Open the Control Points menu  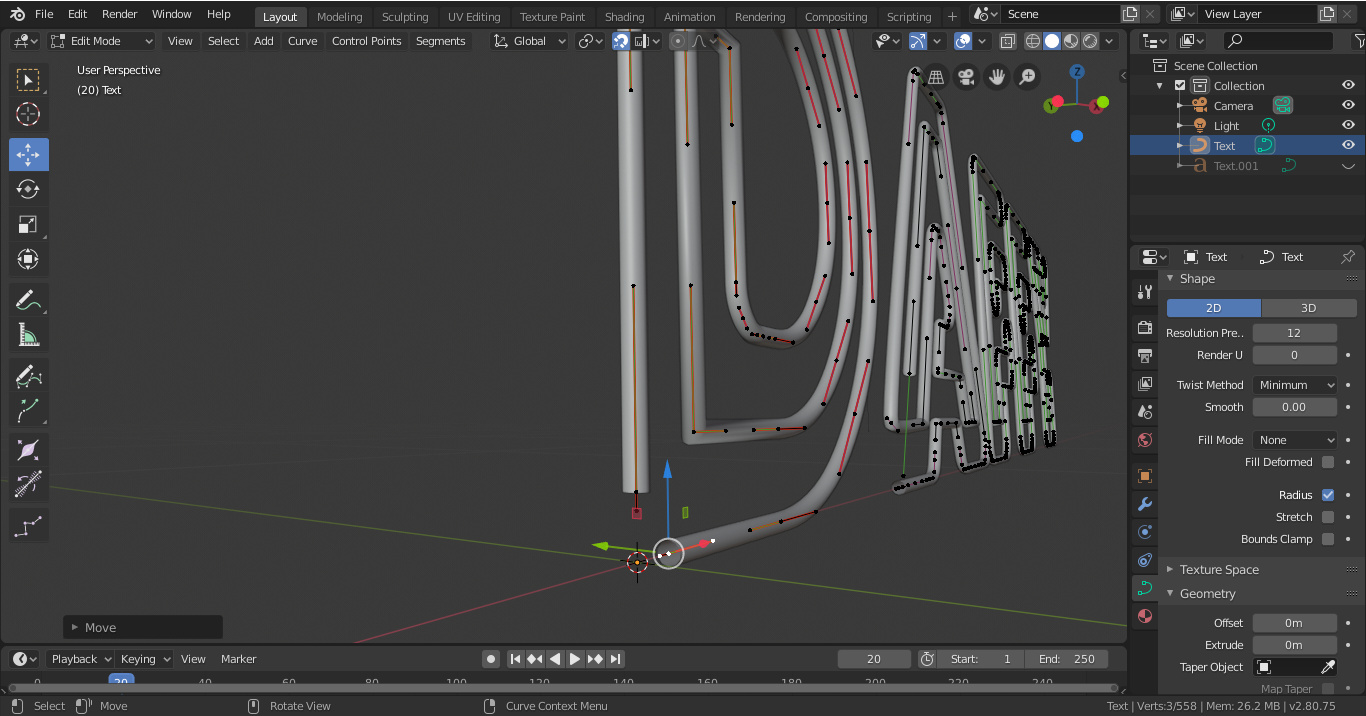pyautogui.click(x=366, y=41)
